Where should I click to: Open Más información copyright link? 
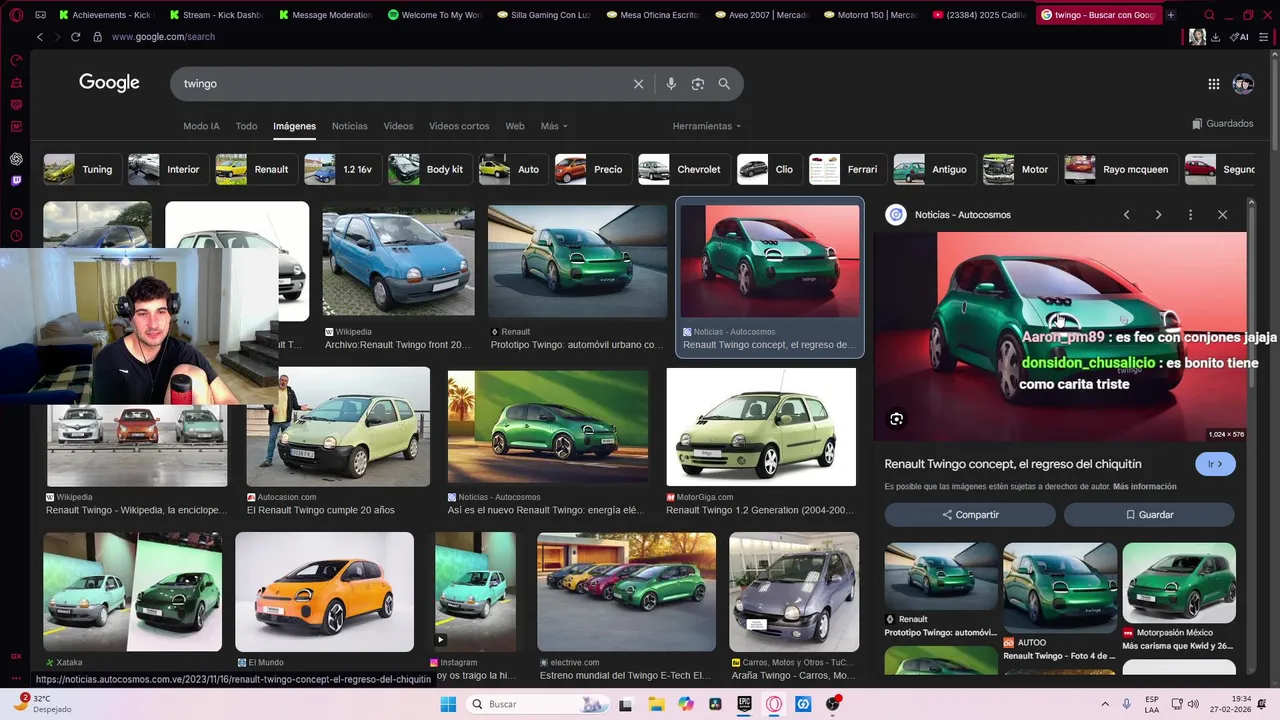(1144, 487)
